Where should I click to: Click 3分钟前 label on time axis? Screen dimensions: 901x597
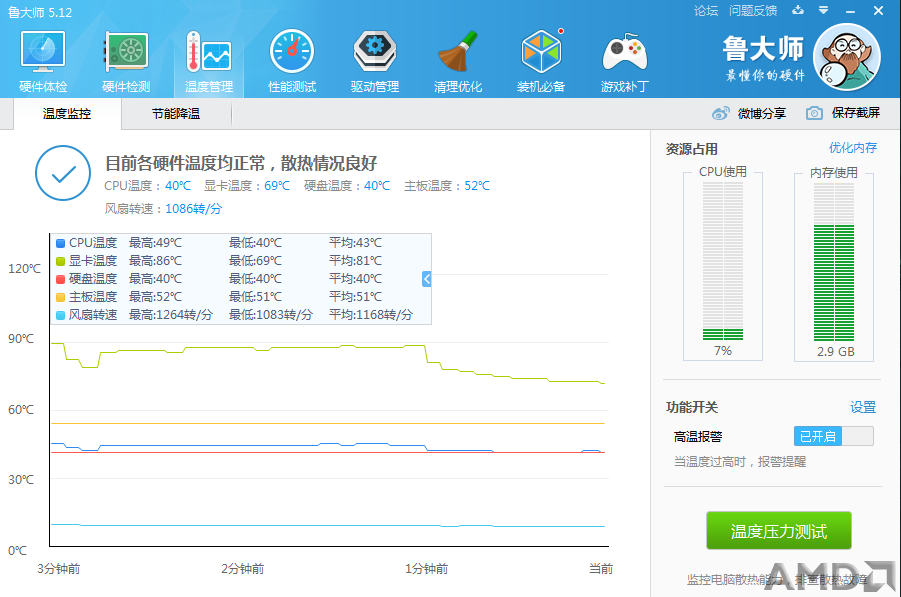coord(59,569)
